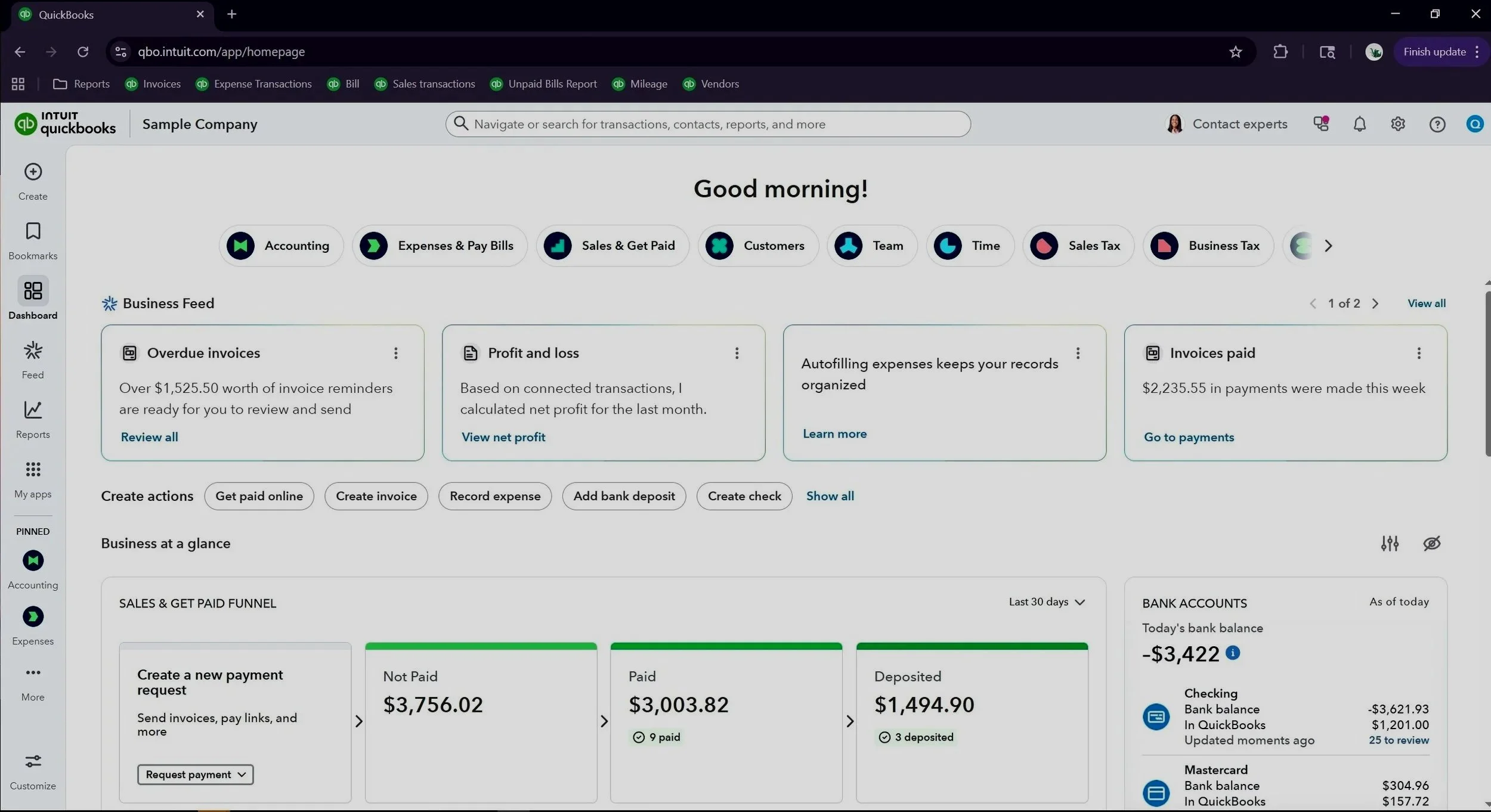Screen dimensions: 1491x812
Task: Expand the Request payment dropdown
Action: pyautogui.click(x=195, y=774)
